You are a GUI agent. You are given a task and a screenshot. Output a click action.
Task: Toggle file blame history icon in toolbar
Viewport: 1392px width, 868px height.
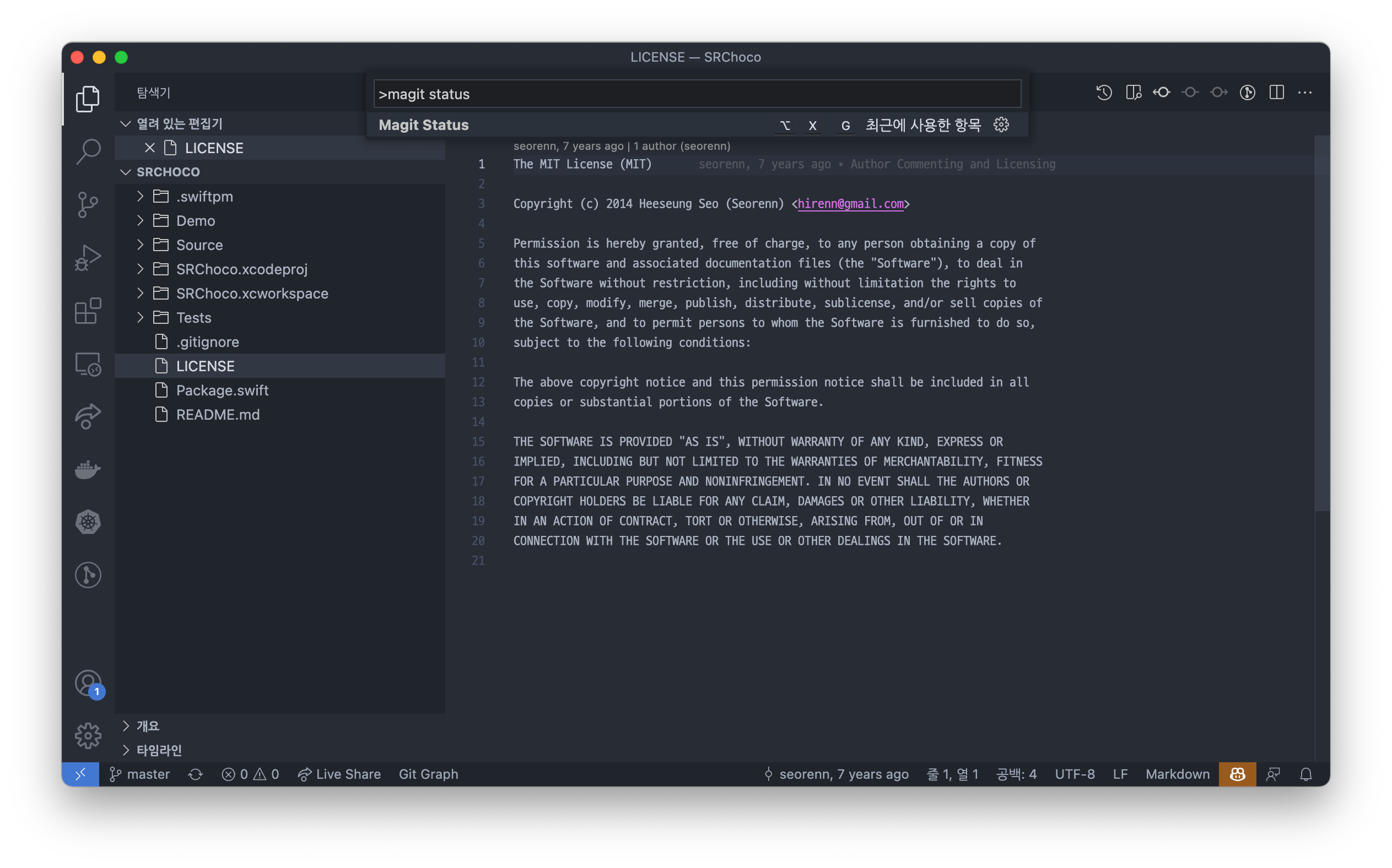[1103, 93]
